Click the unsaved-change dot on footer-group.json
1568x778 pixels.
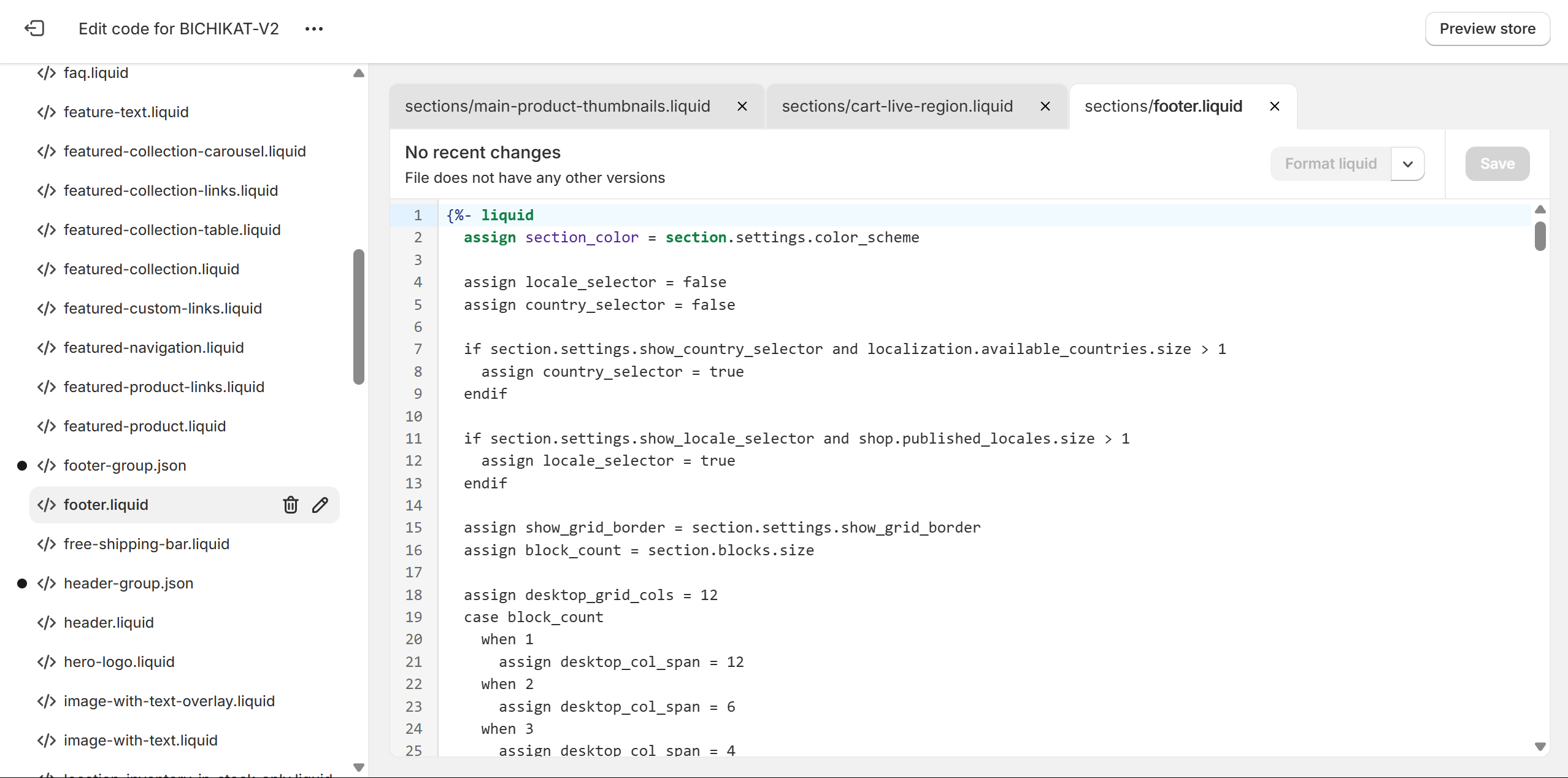tap(23, 465)
